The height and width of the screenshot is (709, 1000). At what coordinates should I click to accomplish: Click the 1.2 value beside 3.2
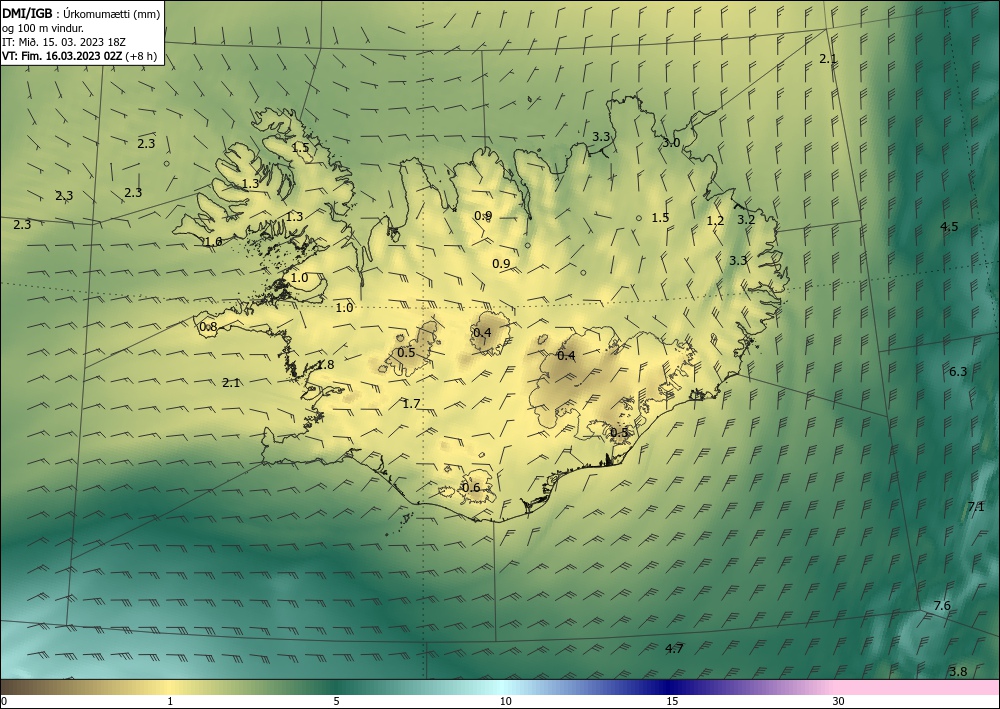[716, 221]
